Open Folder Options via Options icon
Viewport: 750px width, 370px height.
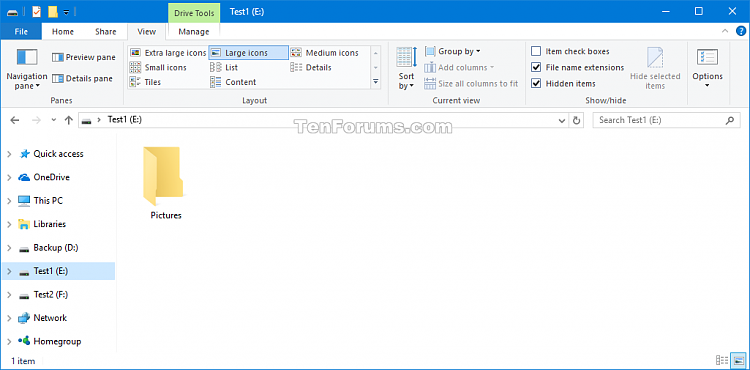click(x=707, y=57)
